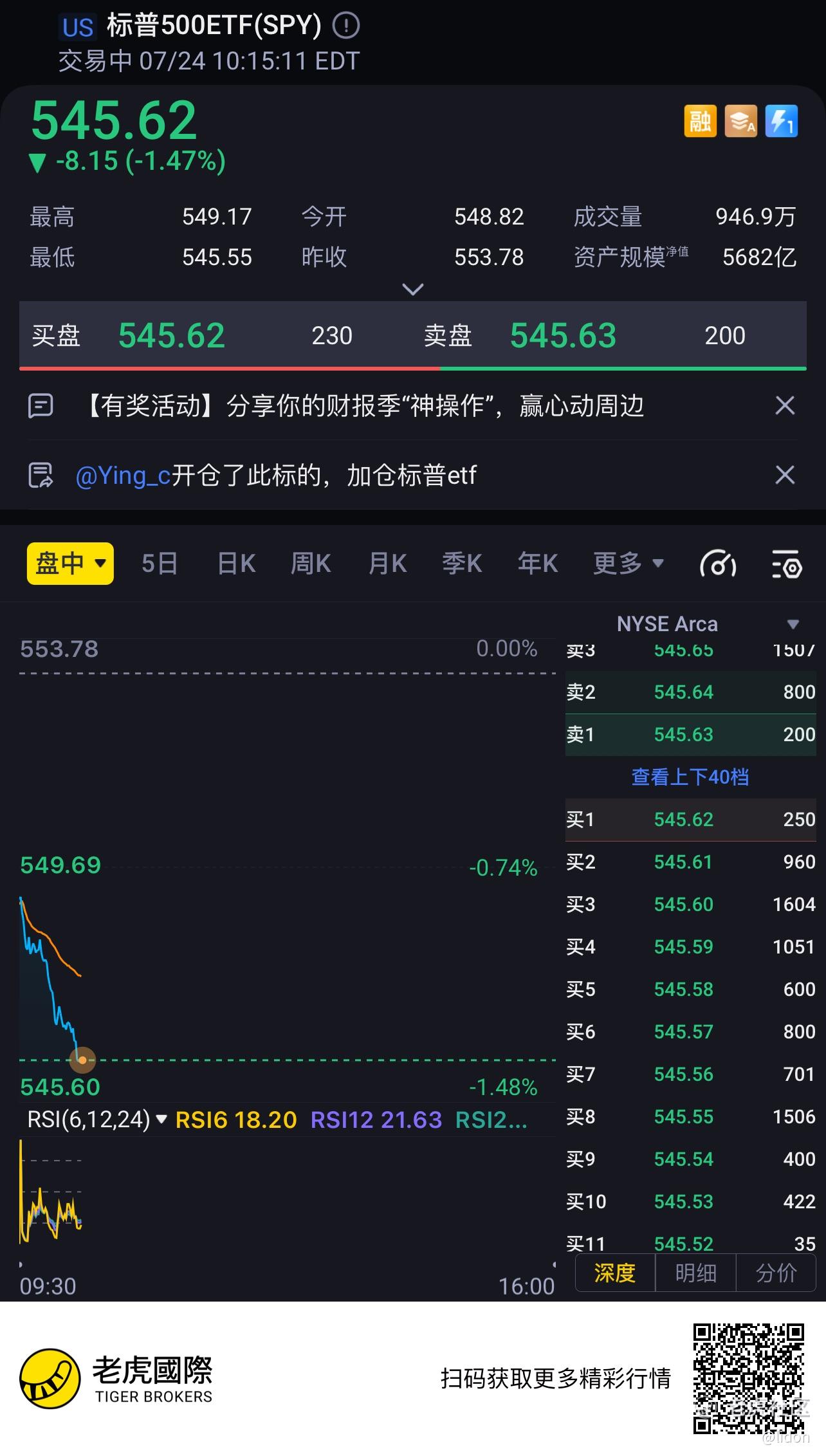
Task: Tap the share-note icon beside @Ying_c post
Action: click(41, 475)
